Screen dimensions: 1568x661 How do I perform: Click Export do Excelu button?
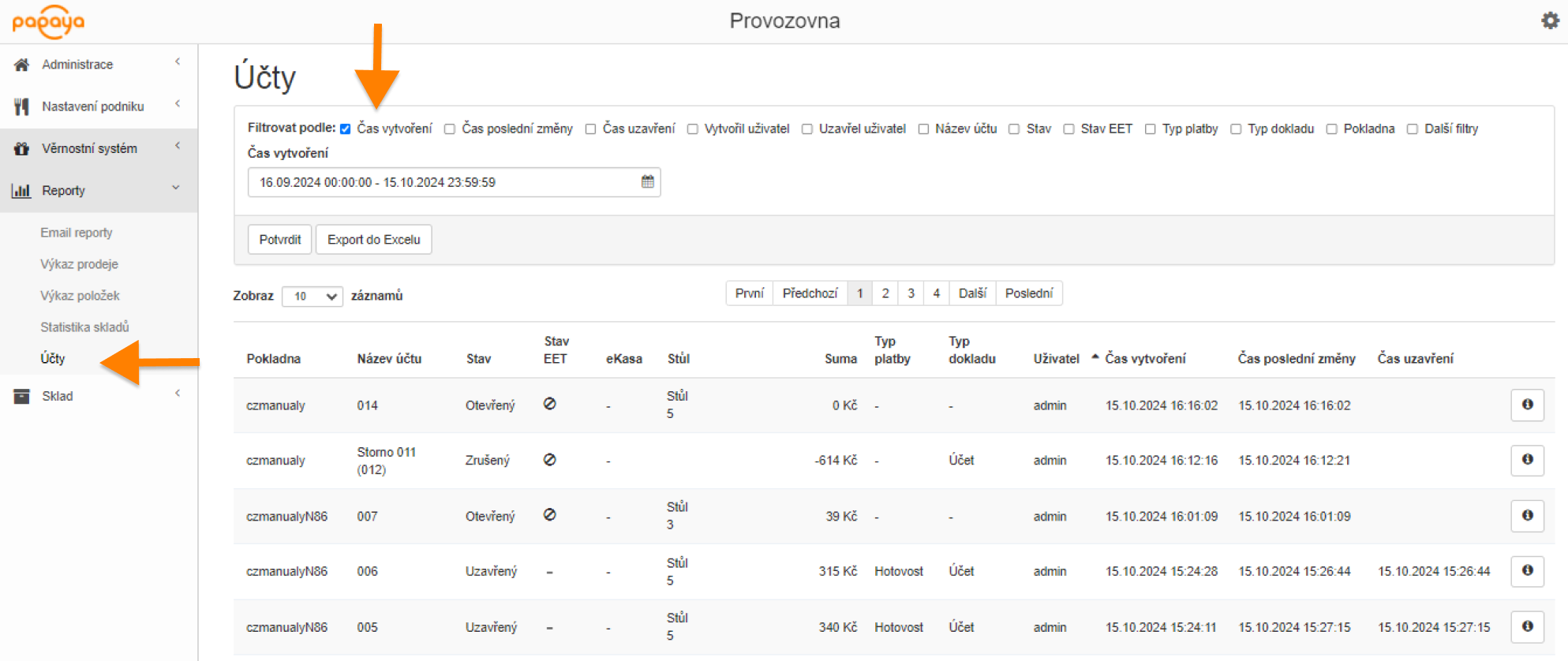[373, 240]
